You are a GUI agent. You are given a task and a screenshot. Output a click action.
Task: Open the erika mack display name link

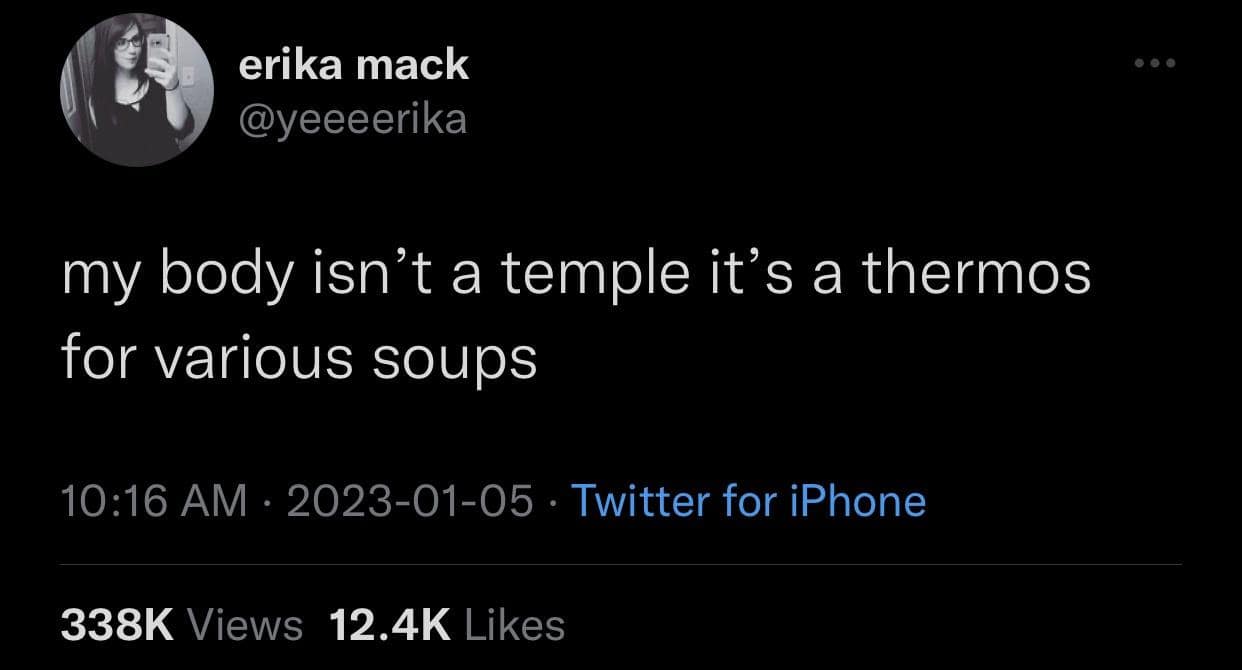(x=354, y=65)
